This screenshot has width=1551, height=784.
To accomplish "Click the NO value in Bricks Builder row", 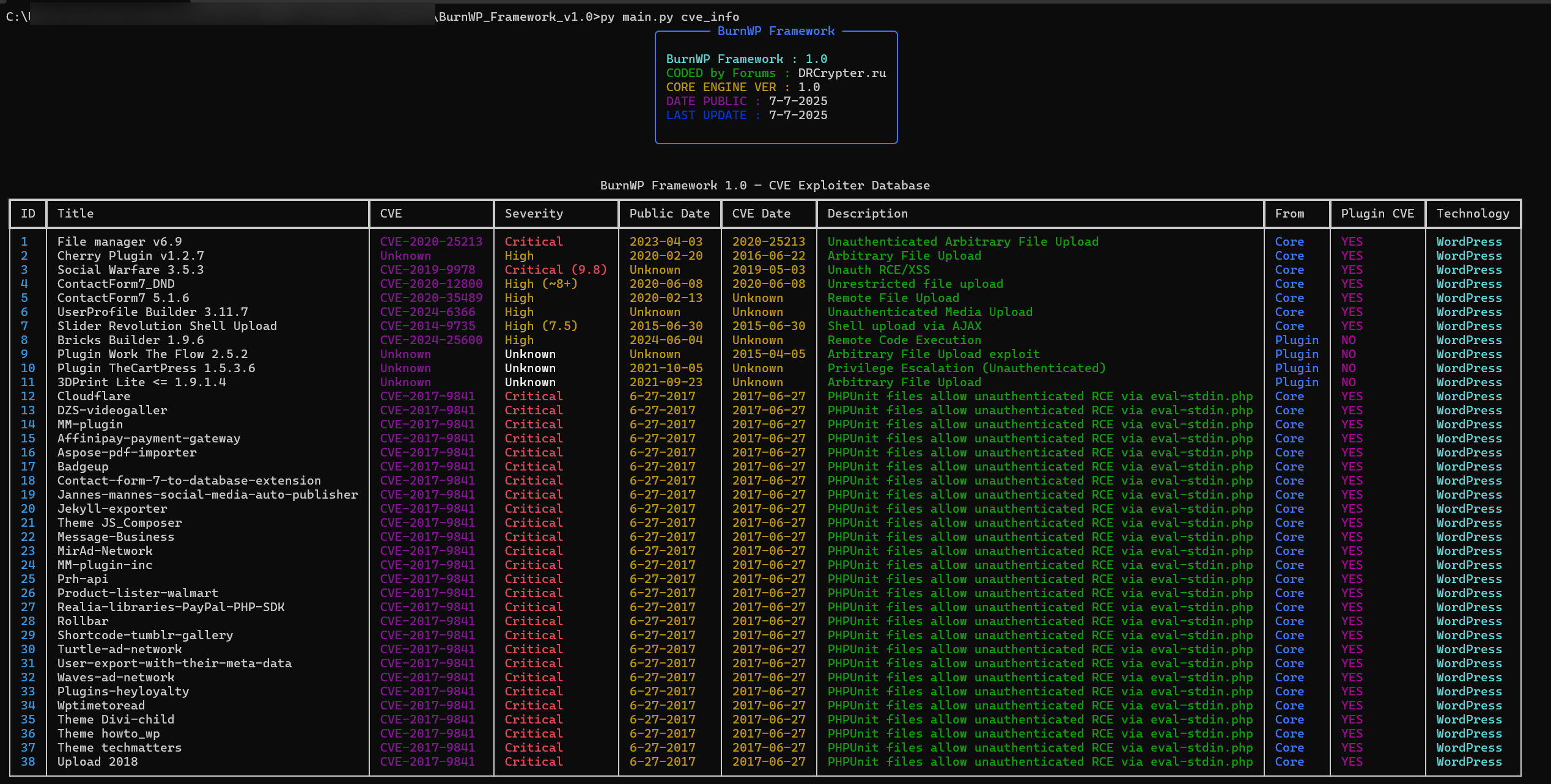I will coord(1348,340).
